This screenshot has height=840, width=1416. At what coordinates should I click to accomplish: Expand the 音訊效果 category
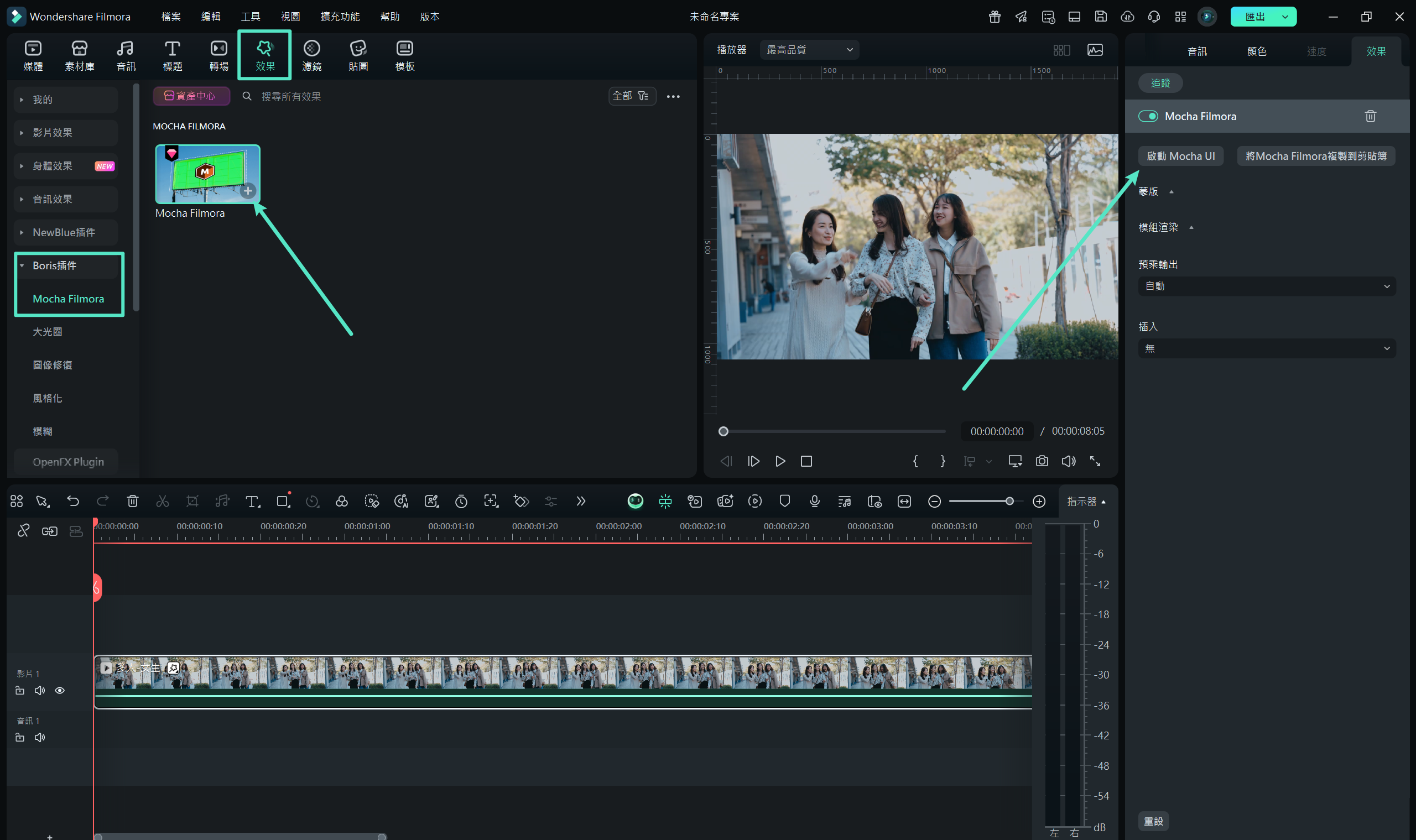pyautogui.click(x=66, y=199)
